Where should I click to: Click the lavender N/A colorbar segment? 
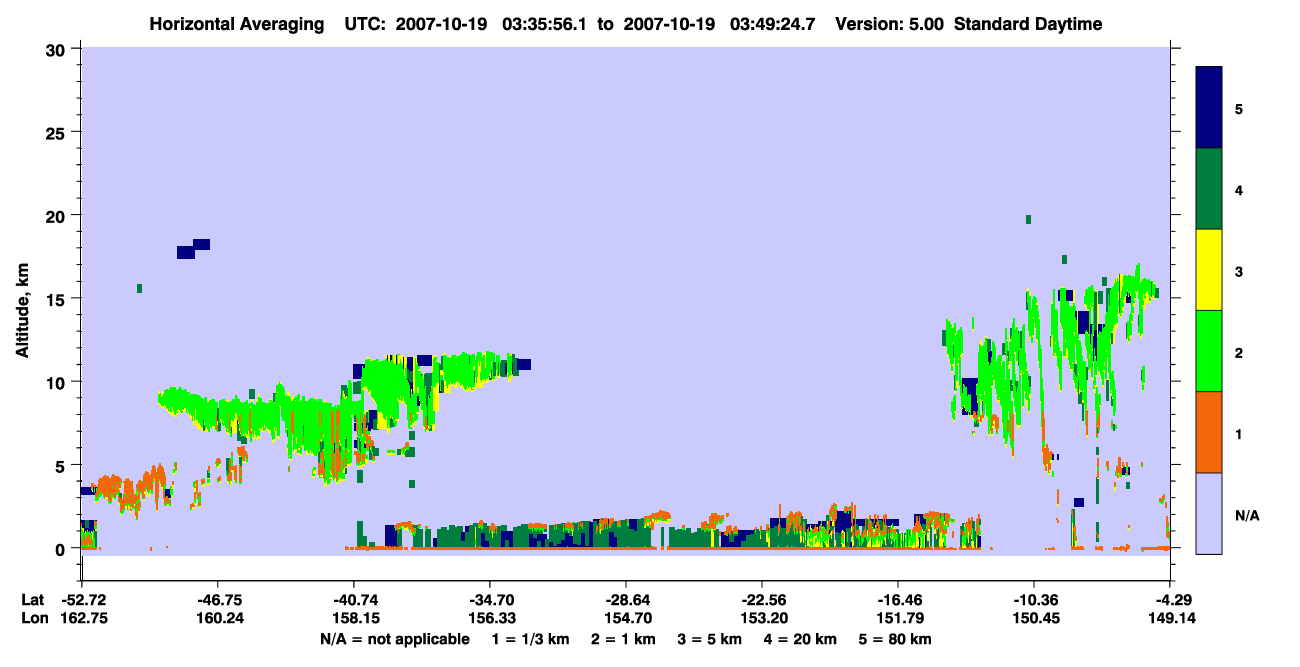click(1209, 513)
